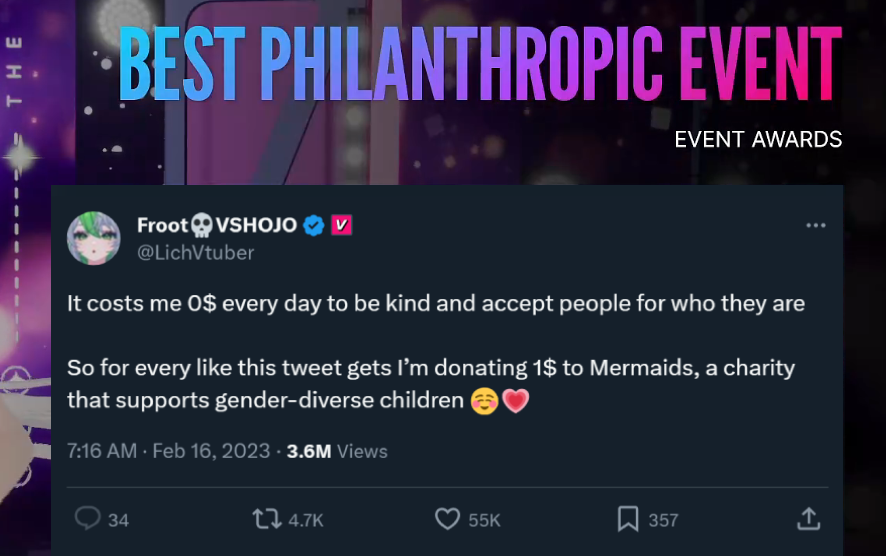
Task: Open the three-dot more options menu
Action: pos(815,225)
